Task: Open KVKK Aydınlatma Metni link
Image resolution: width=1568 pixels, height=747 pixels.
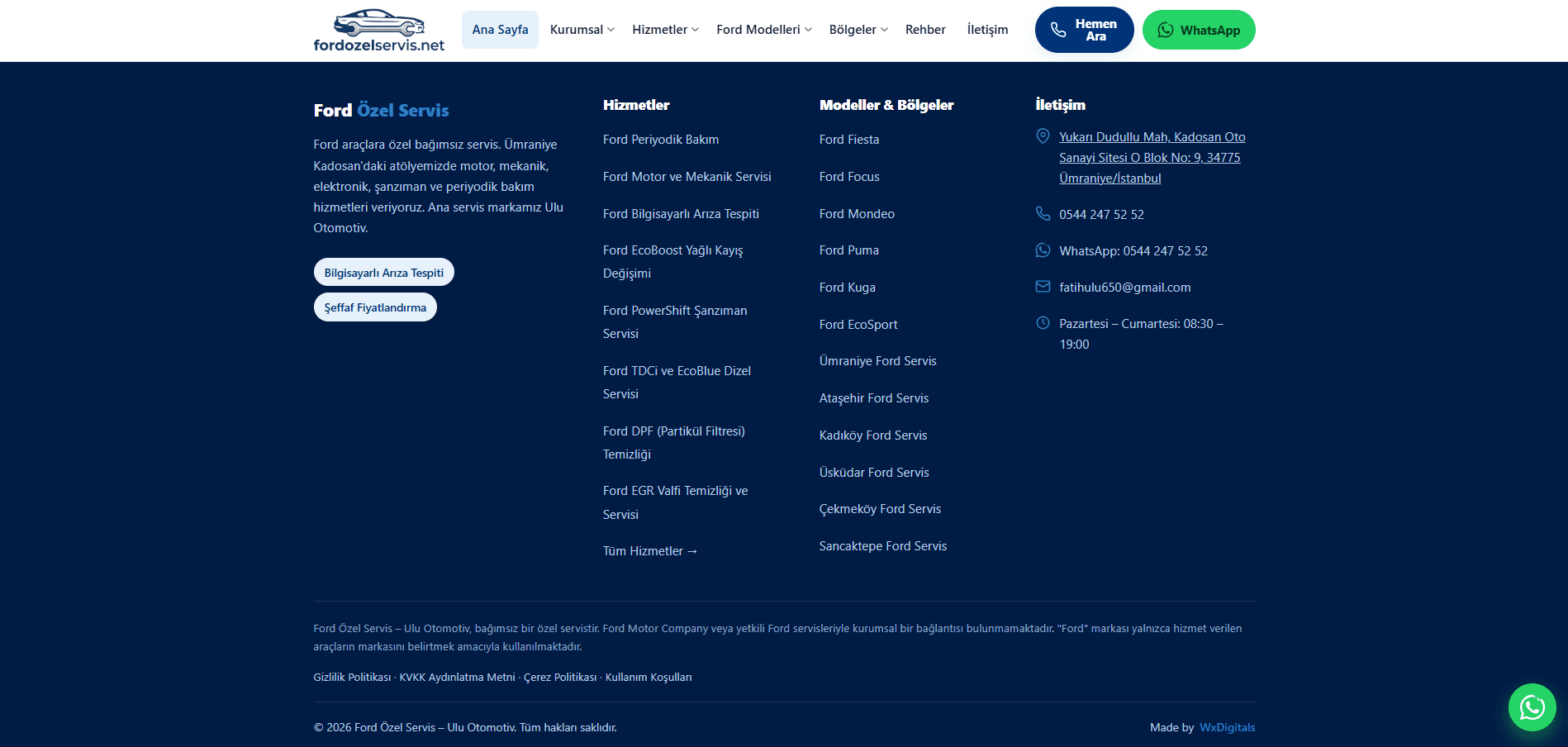Action: coord(457,678)
